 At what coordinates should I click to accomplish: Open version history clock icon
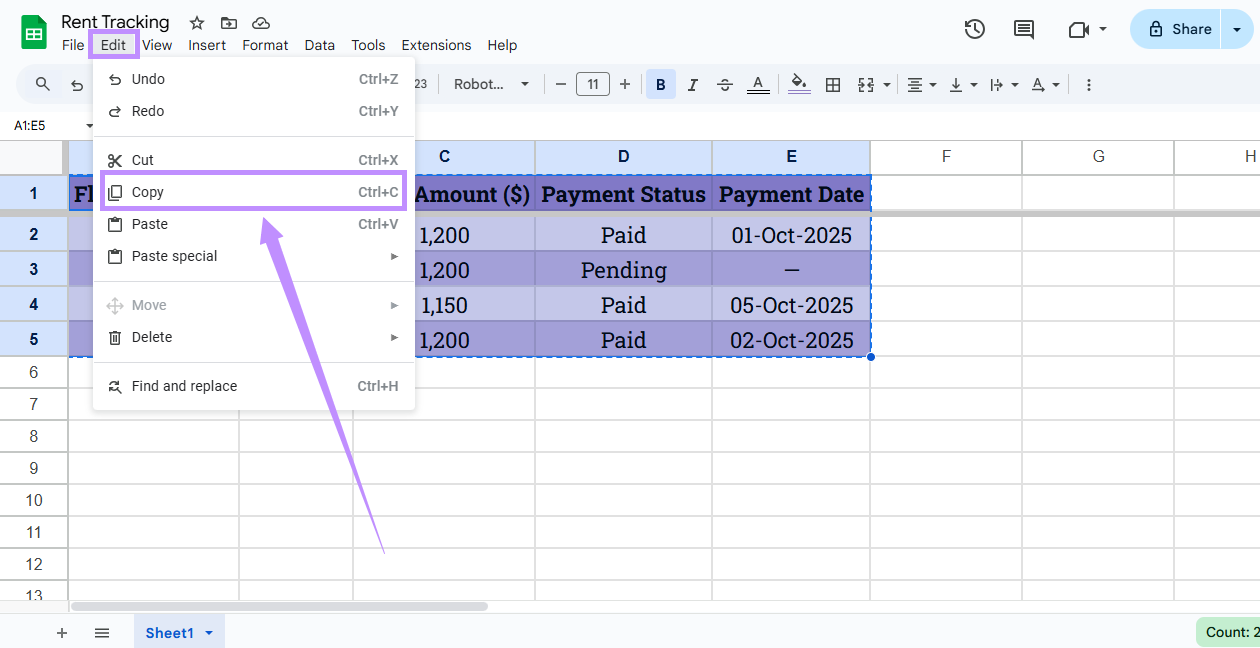[x=975, y=29]
